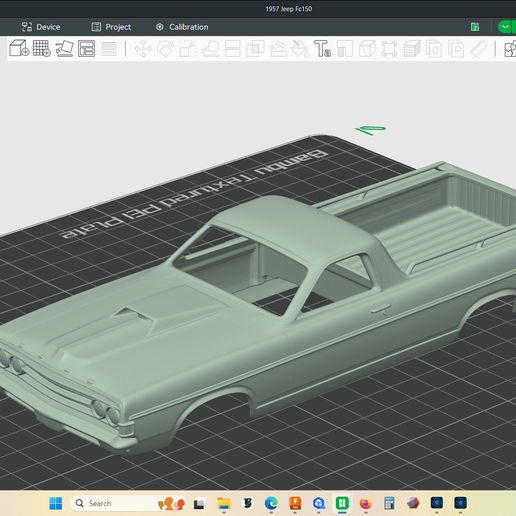Open File Explorer from taskbar
The height and width of the screenshot is (516, 516).
tap(224, 503)
